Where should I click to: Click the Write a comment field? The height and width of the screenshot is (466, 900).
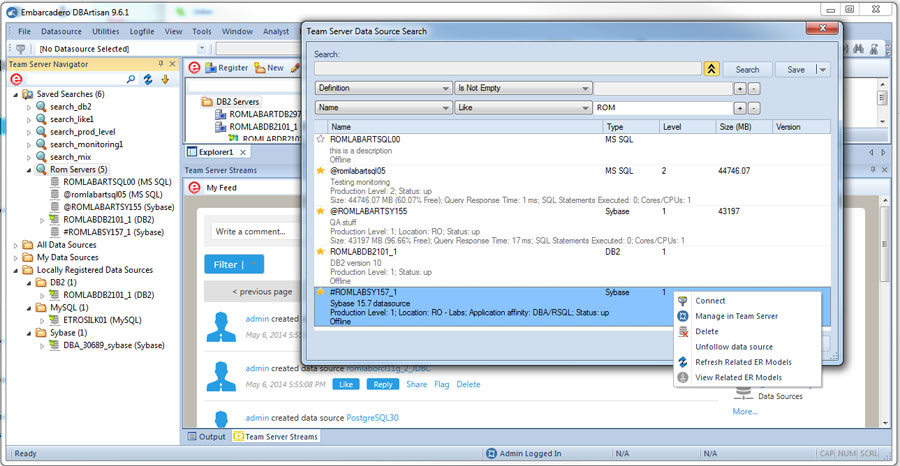tap(255, 232)
